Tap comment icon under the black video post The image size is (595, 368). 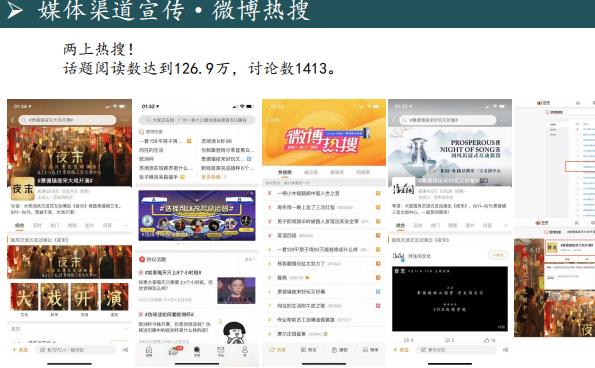449,340
